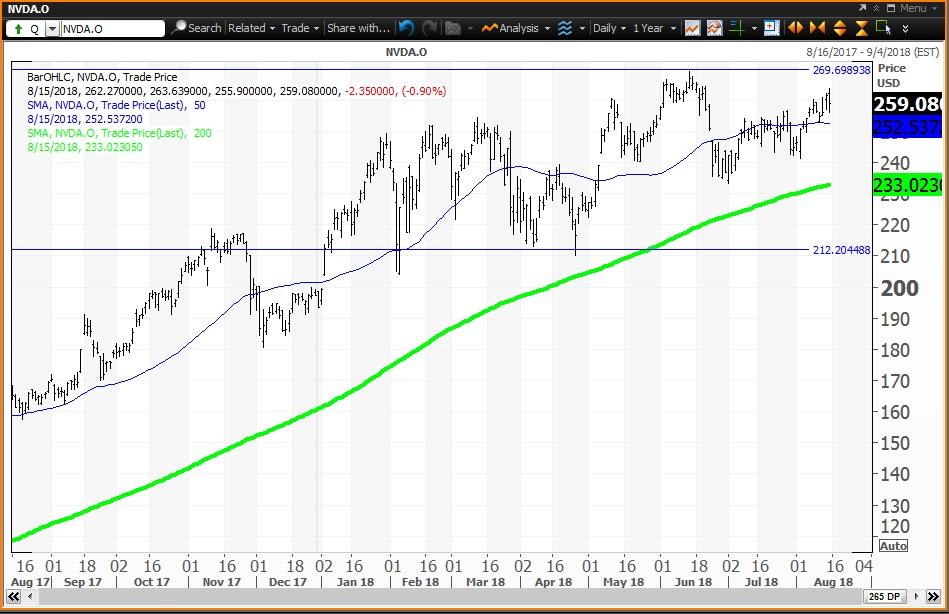Click the green 233.023 SMA price tag
This screenshot has height=614, width=949.
[x=907, y=185]
